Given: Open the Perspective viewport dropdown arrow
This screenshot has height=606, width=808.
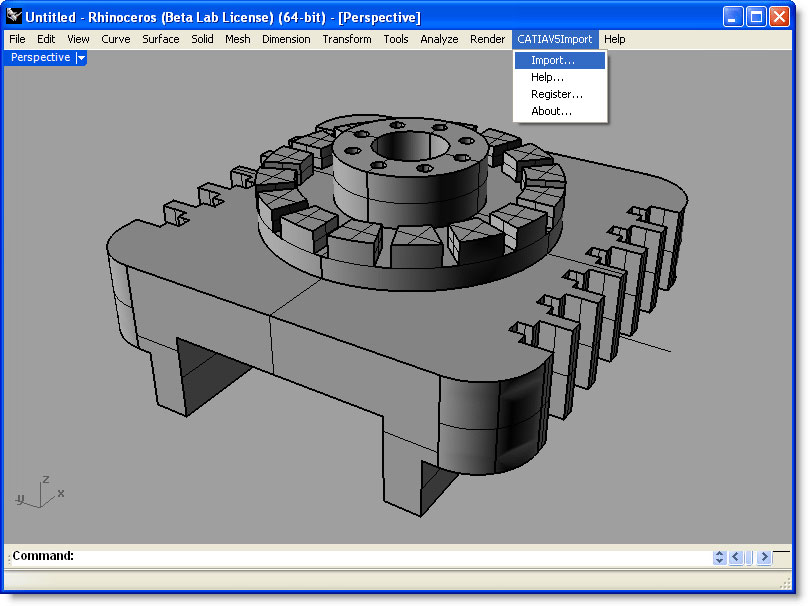Looking at the screenshot, I should (80, 57).
